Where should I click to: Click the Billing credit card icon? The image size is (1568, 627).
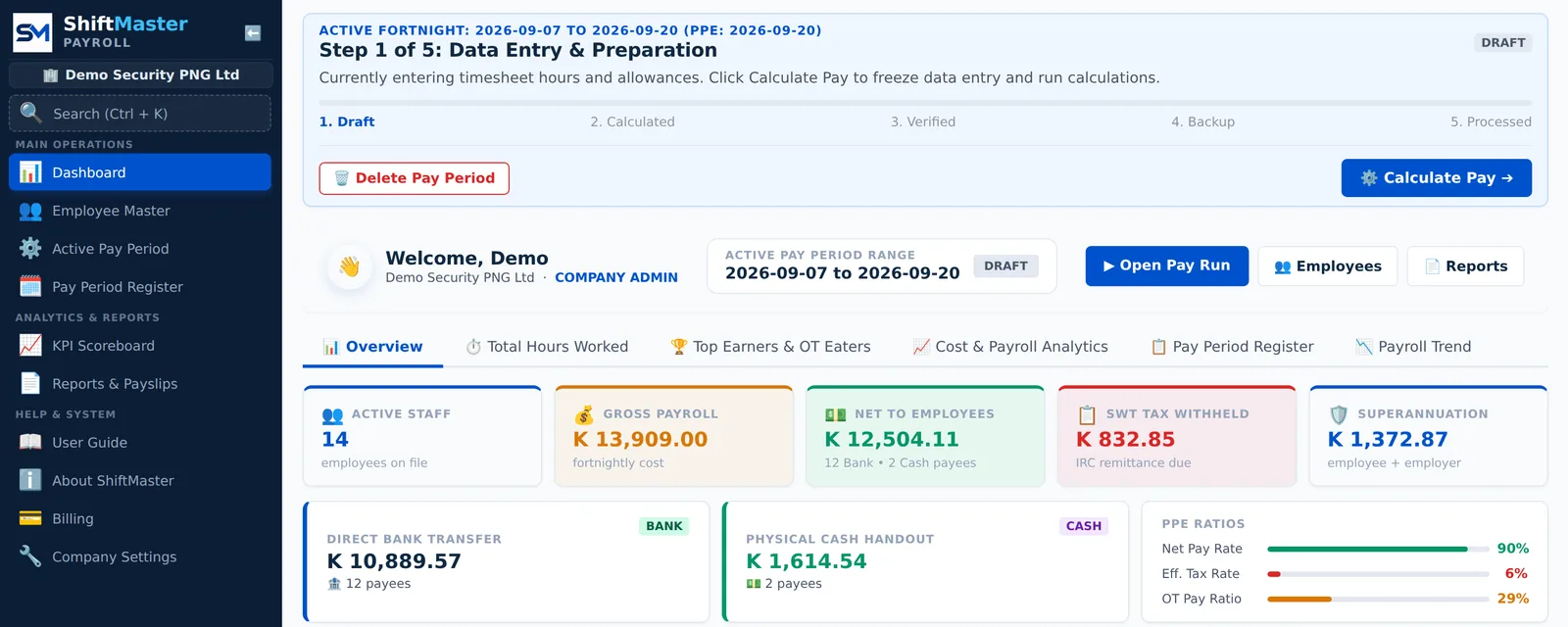30,518
